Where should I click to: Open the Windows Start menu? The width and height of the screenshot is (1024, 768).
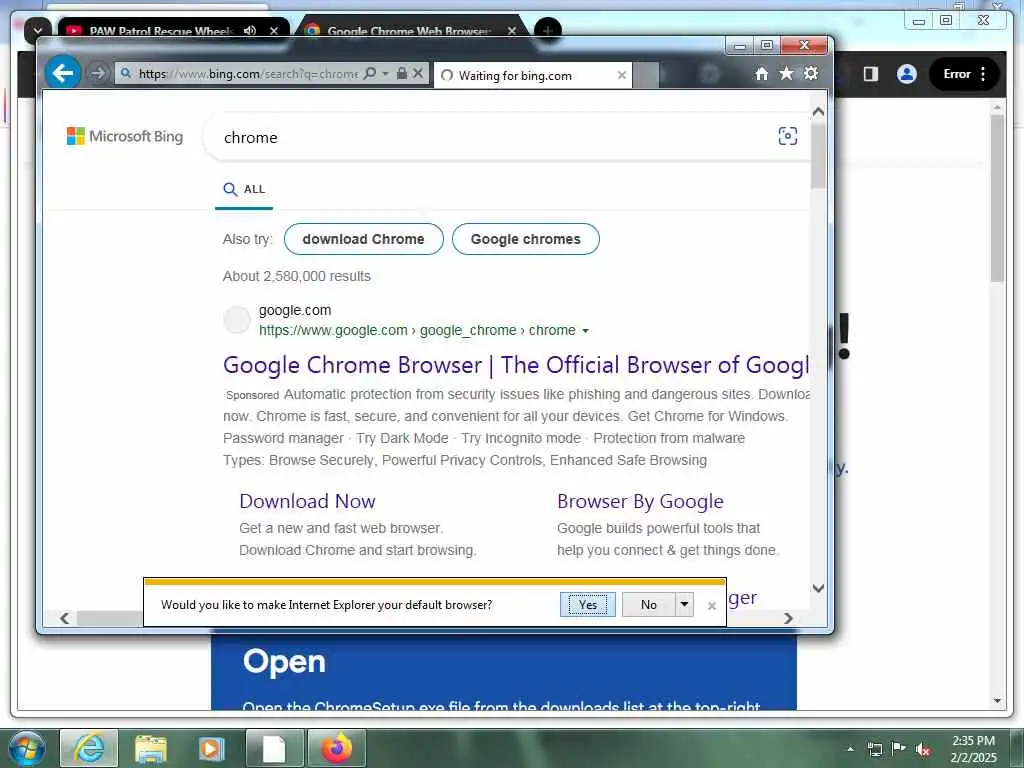26,748
